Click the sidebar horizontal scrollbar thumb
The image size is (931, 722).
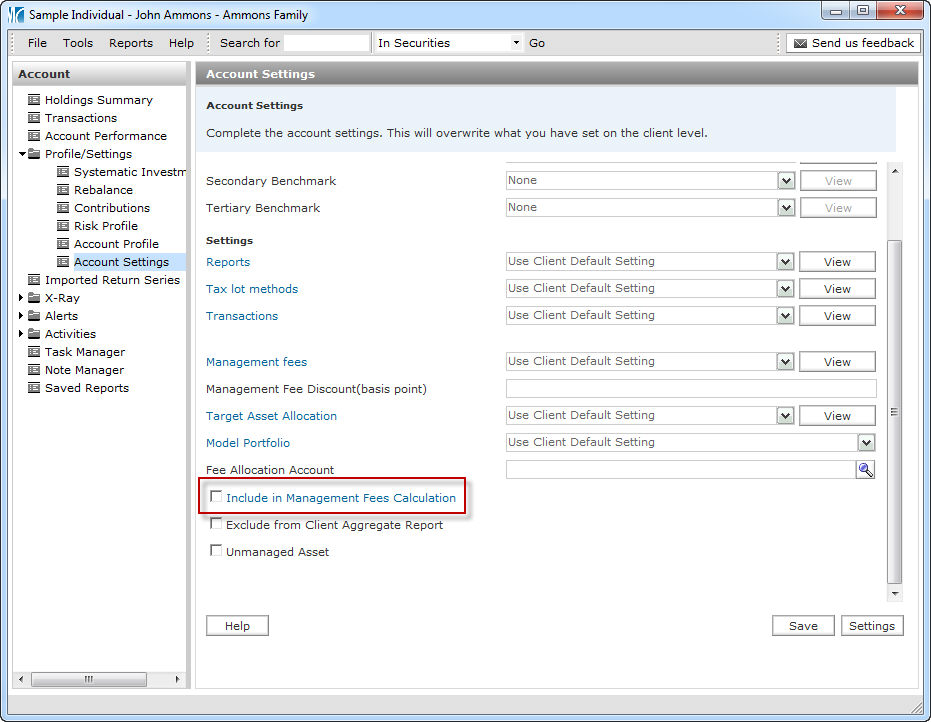88,679
